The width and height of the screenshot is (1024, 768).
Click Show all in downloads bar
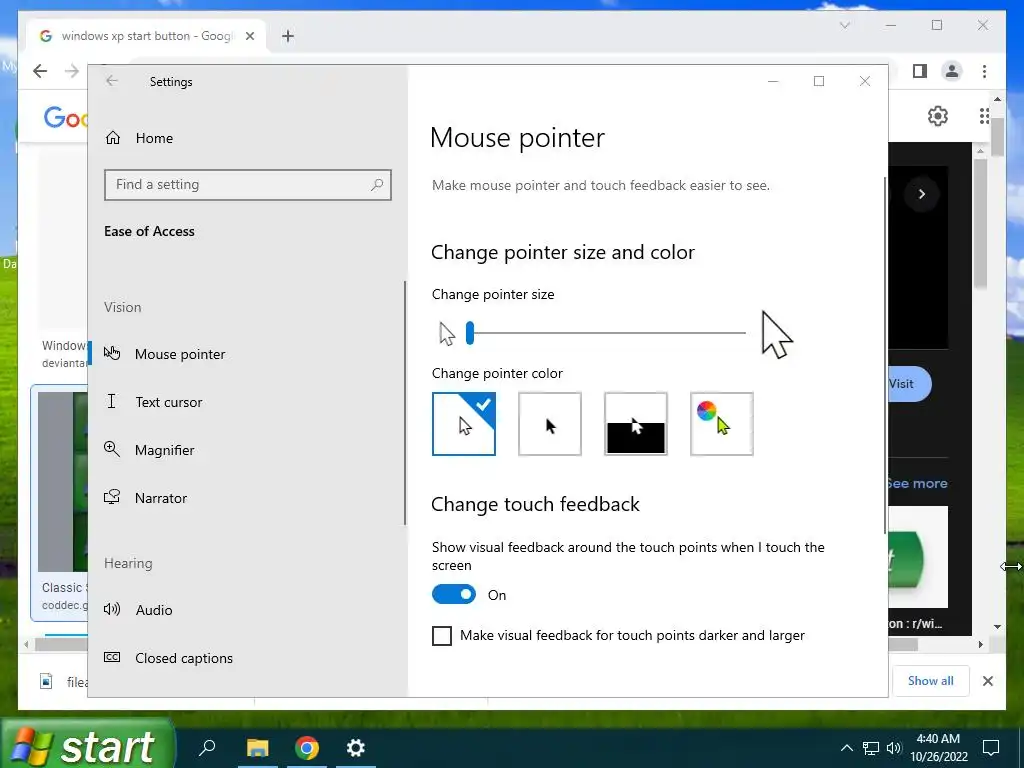pos(931,680)
